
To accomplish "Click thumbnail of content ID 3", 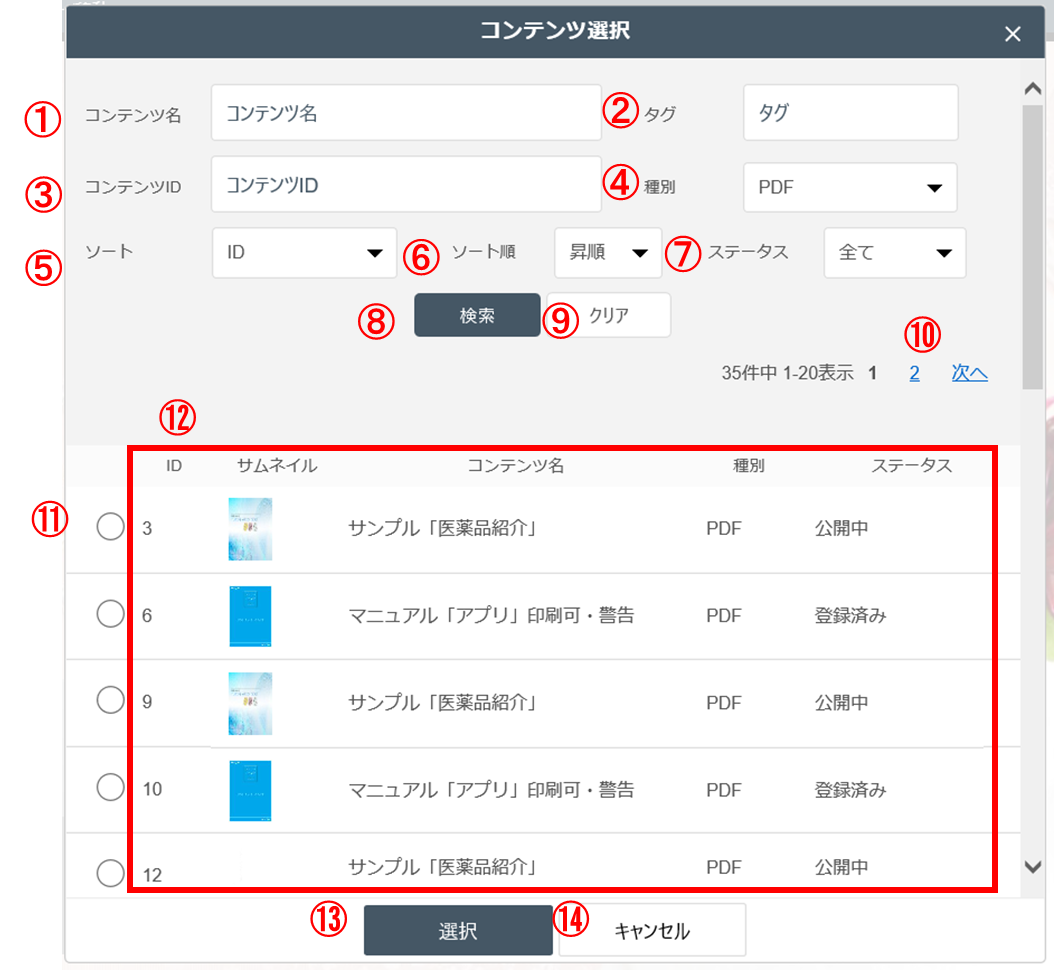I will (x=249, y=528).
